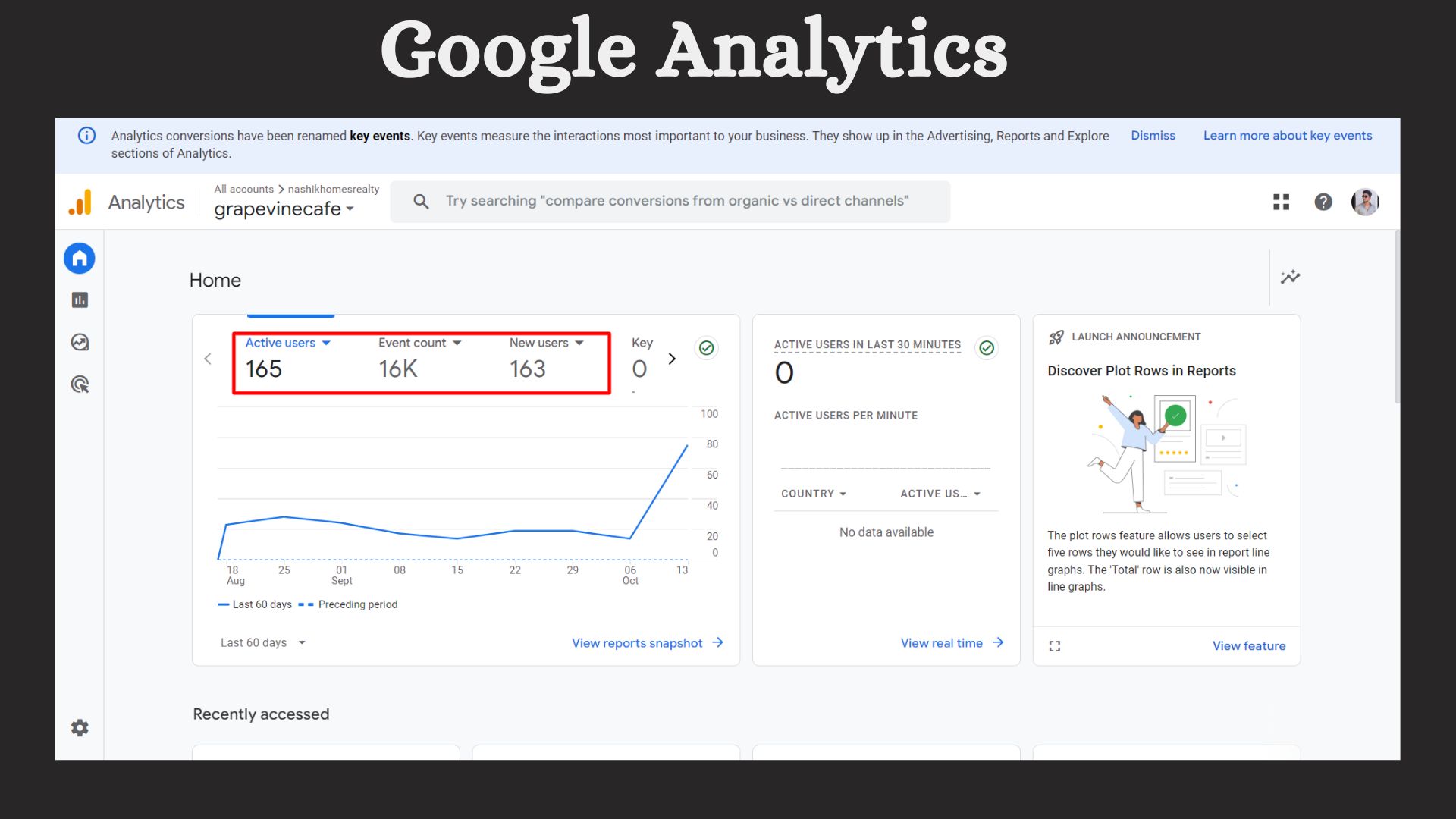Screen dimensions: 1456x819
Task: Click the rocket Launch Announcement icon
Action: tap(1056, 337)
